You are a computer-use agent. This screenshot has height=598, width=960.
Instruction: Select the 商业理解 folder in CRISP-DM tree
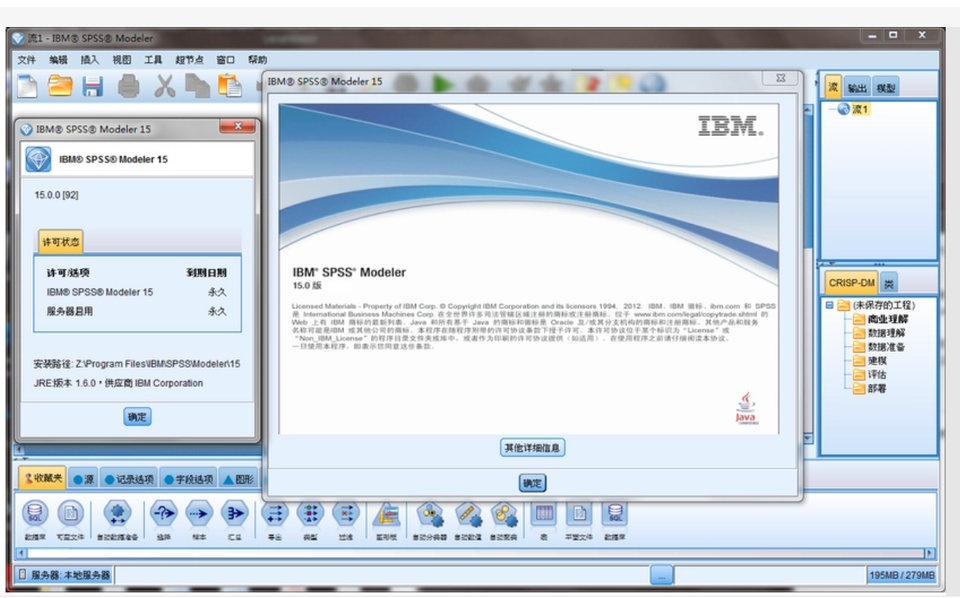[x=886, y=319]
